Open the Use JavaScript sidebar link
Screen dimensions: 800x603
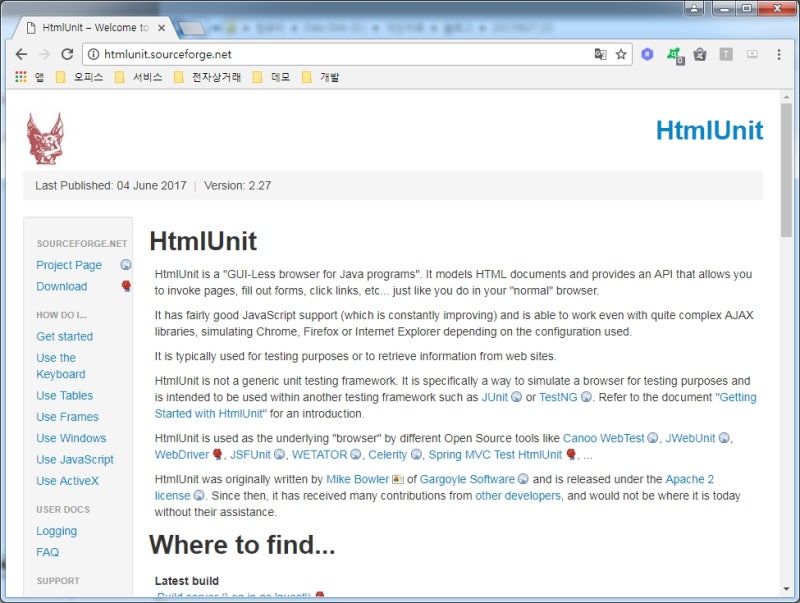coord(74,460)
